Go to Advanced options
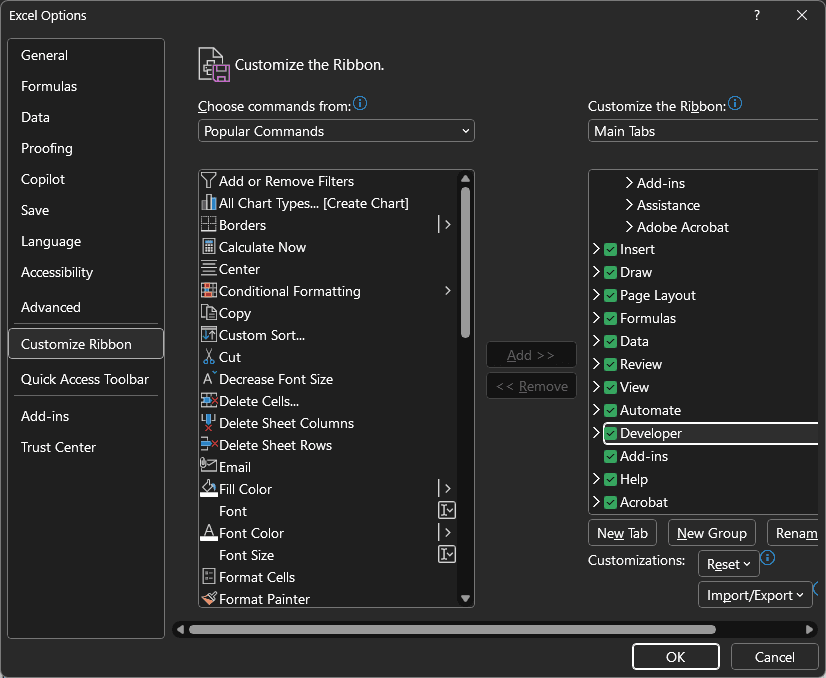Image resolution: width=826 pixels, height=678 pixels. pyautogui.click(x=86, y=307)
